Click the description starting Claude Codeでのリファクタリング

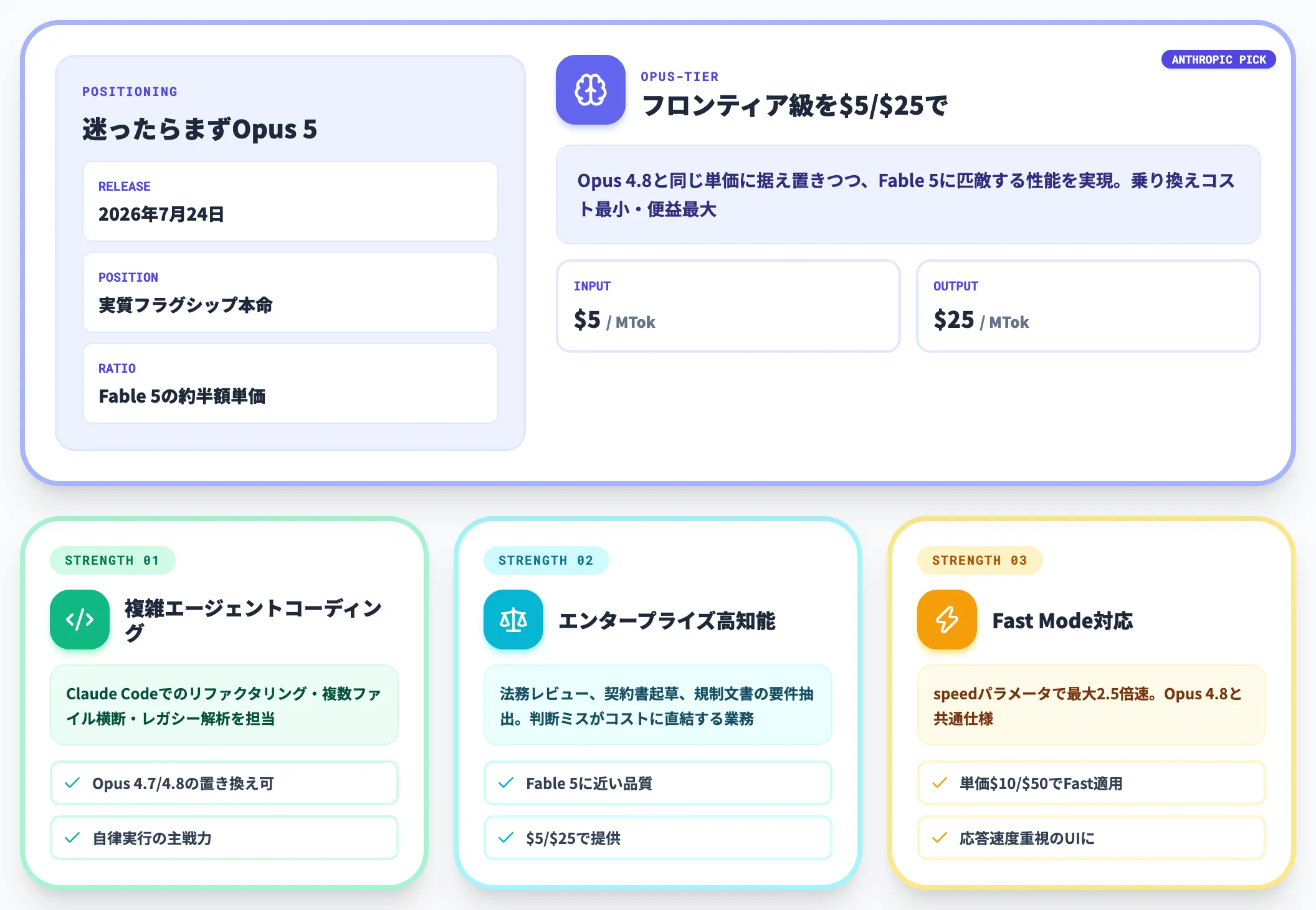pyautogui.click(x=224, y=706)
